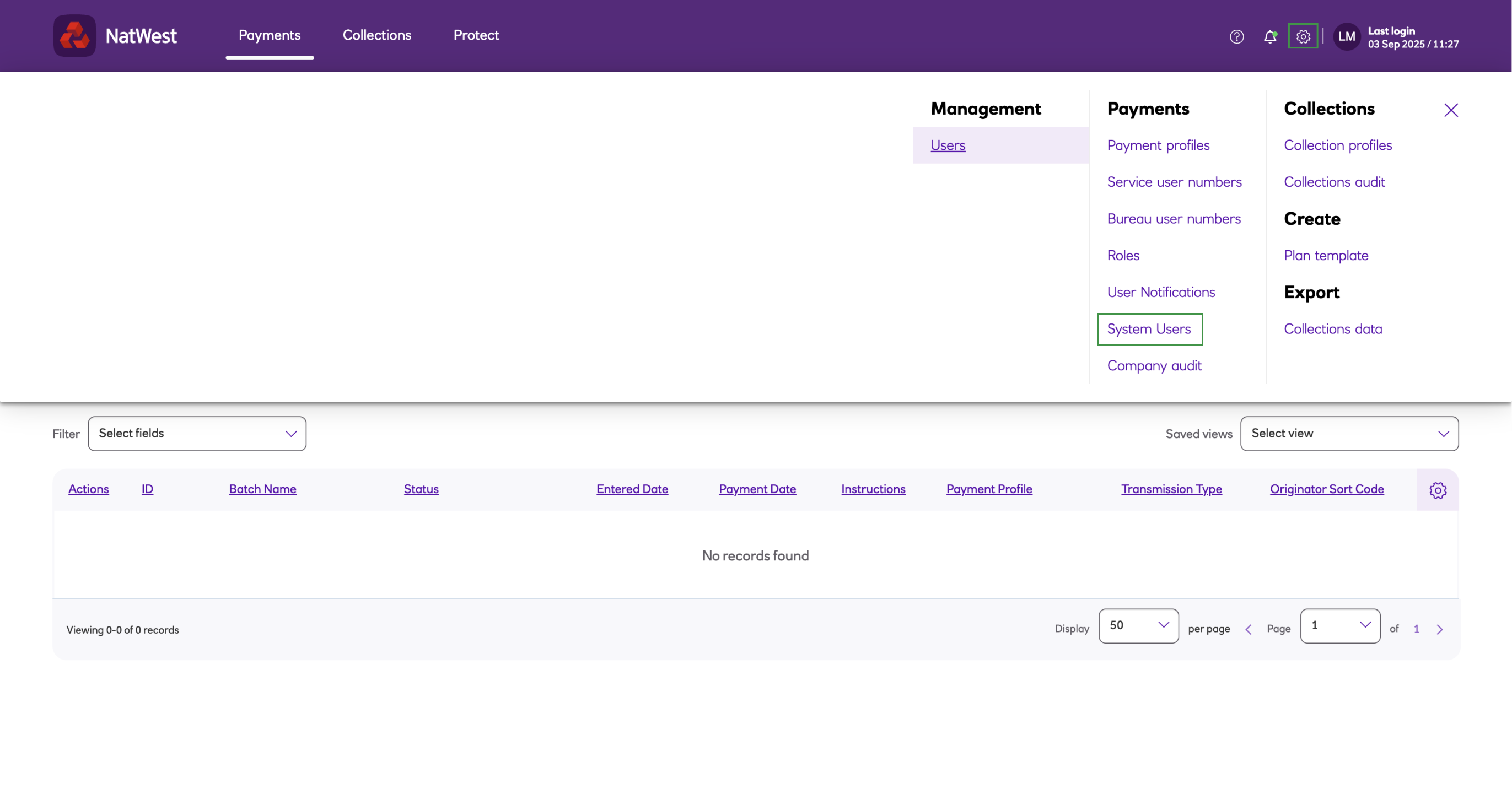Open Collections data export link
This screenshot has height=794, width=1512.
pyautogui.click(x=1332, y=329)
